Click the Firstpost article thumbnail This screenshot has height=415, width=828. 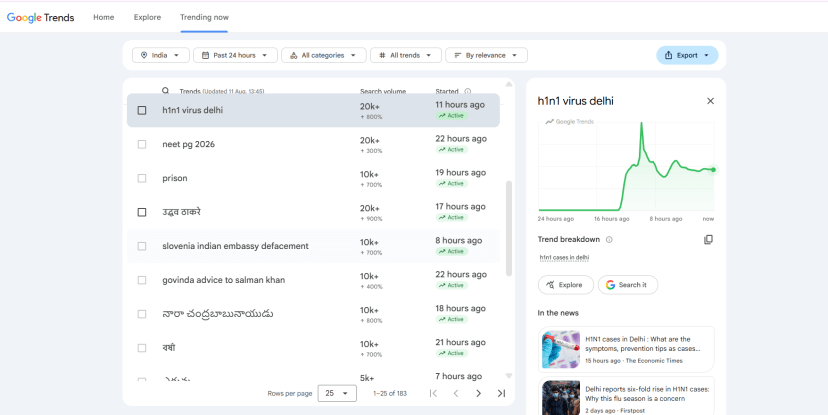click(561, 398)
